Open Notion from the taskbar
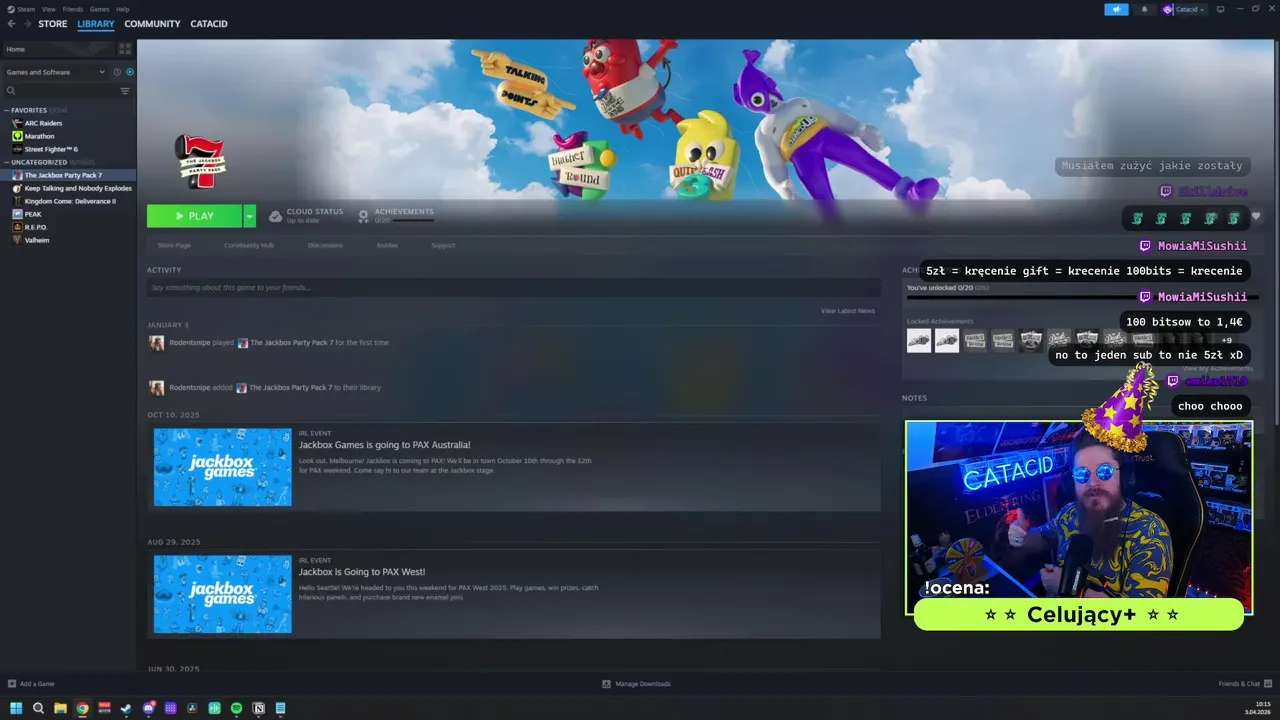The height and width of the screenshot is (720, 1280). tap(258, 708)
